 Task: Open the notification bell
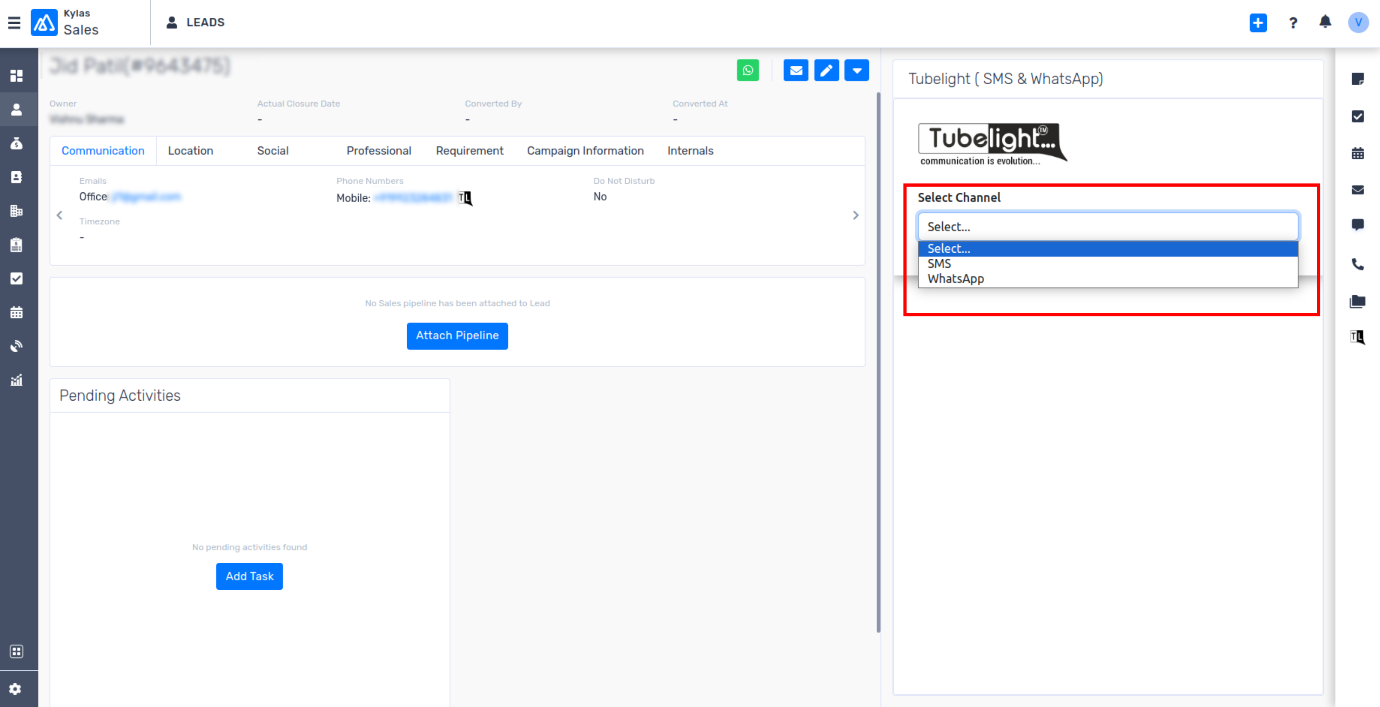tap(1325, 22)
